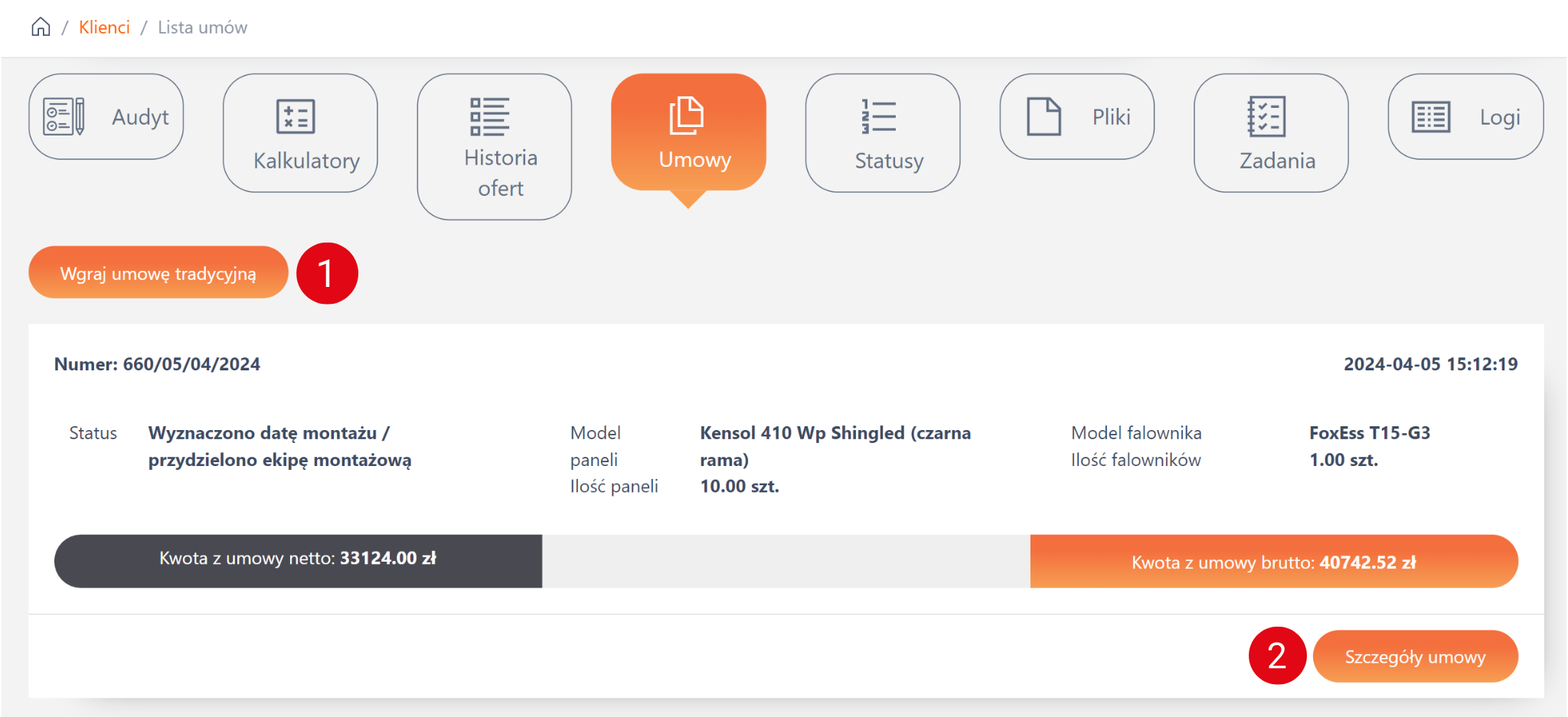Go to Klienci breadcrumb link
The image size is (1568, 717).
pos(104,28)
